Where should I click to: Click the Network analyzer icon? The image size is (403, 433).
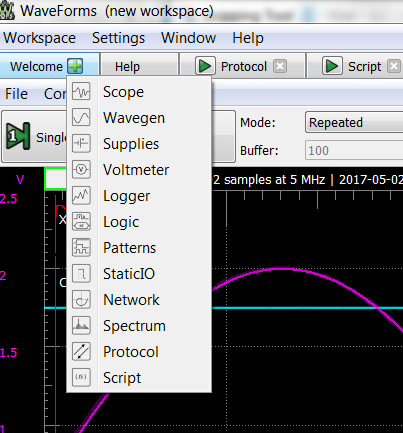click(81, 300)
